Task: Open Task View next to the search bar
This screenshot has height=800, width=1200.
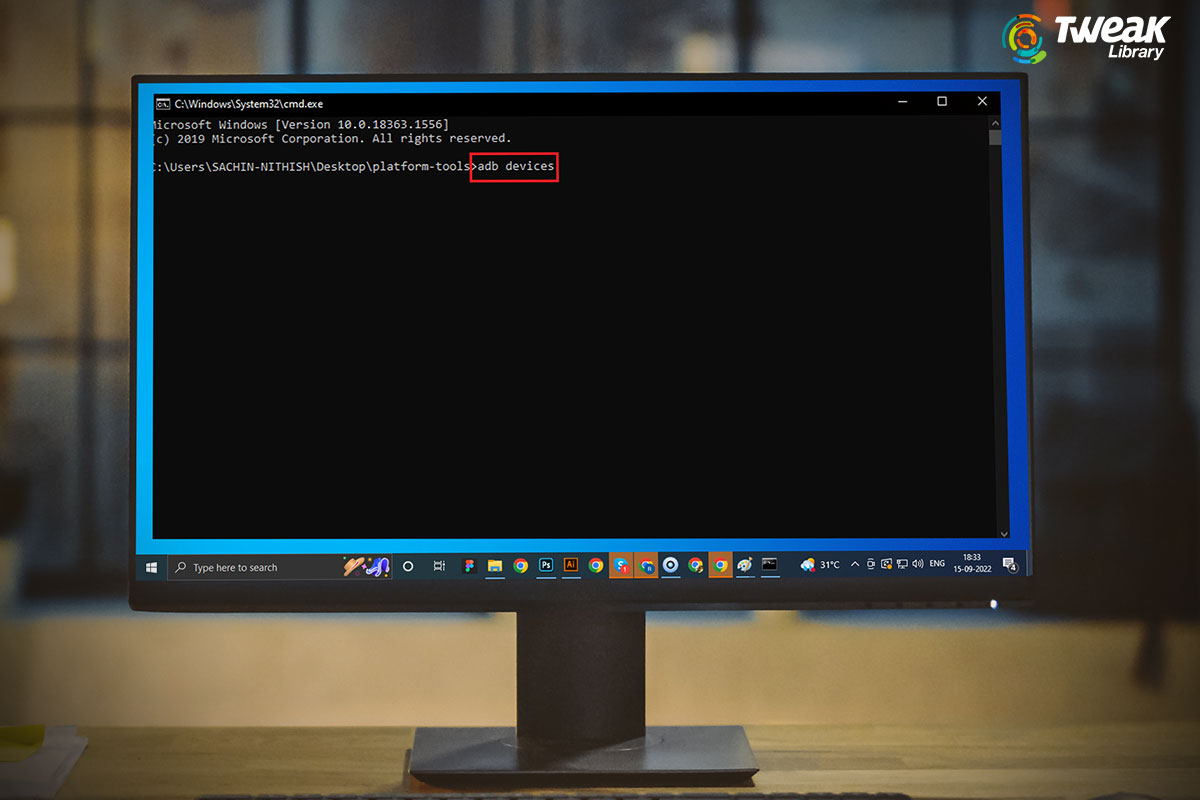Action: click(437, 565)
